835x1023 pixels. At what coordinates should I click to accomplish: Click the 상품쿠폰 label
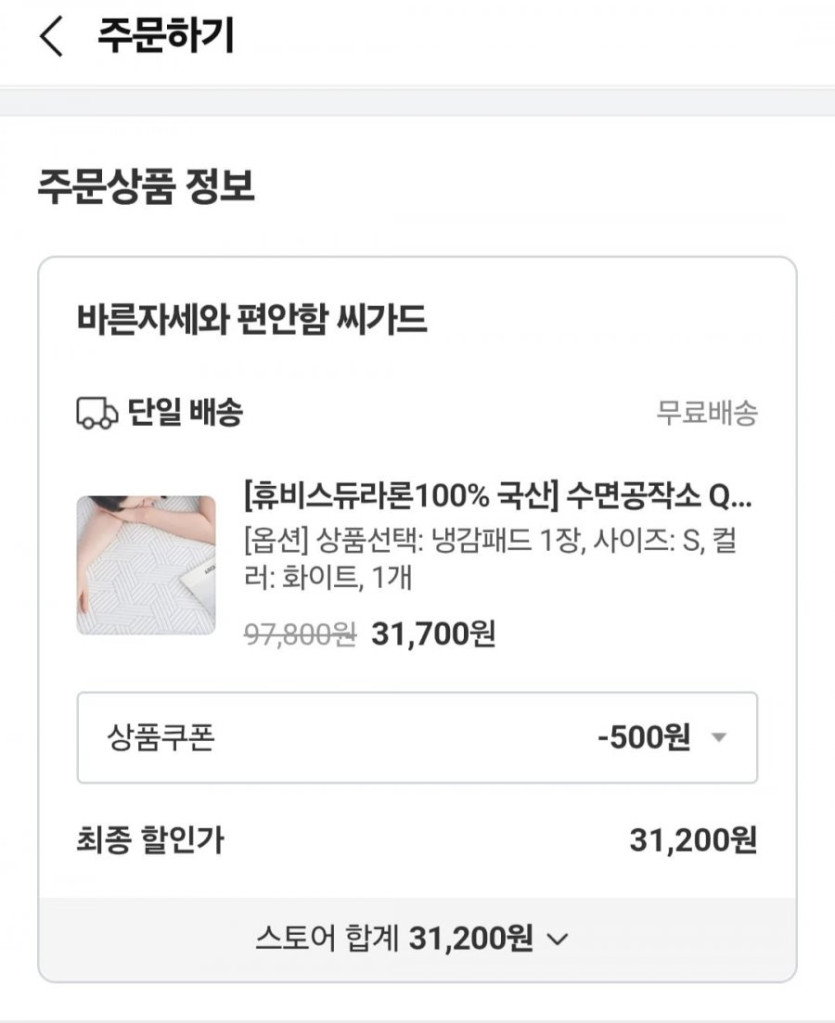click(x=161, y=739)
